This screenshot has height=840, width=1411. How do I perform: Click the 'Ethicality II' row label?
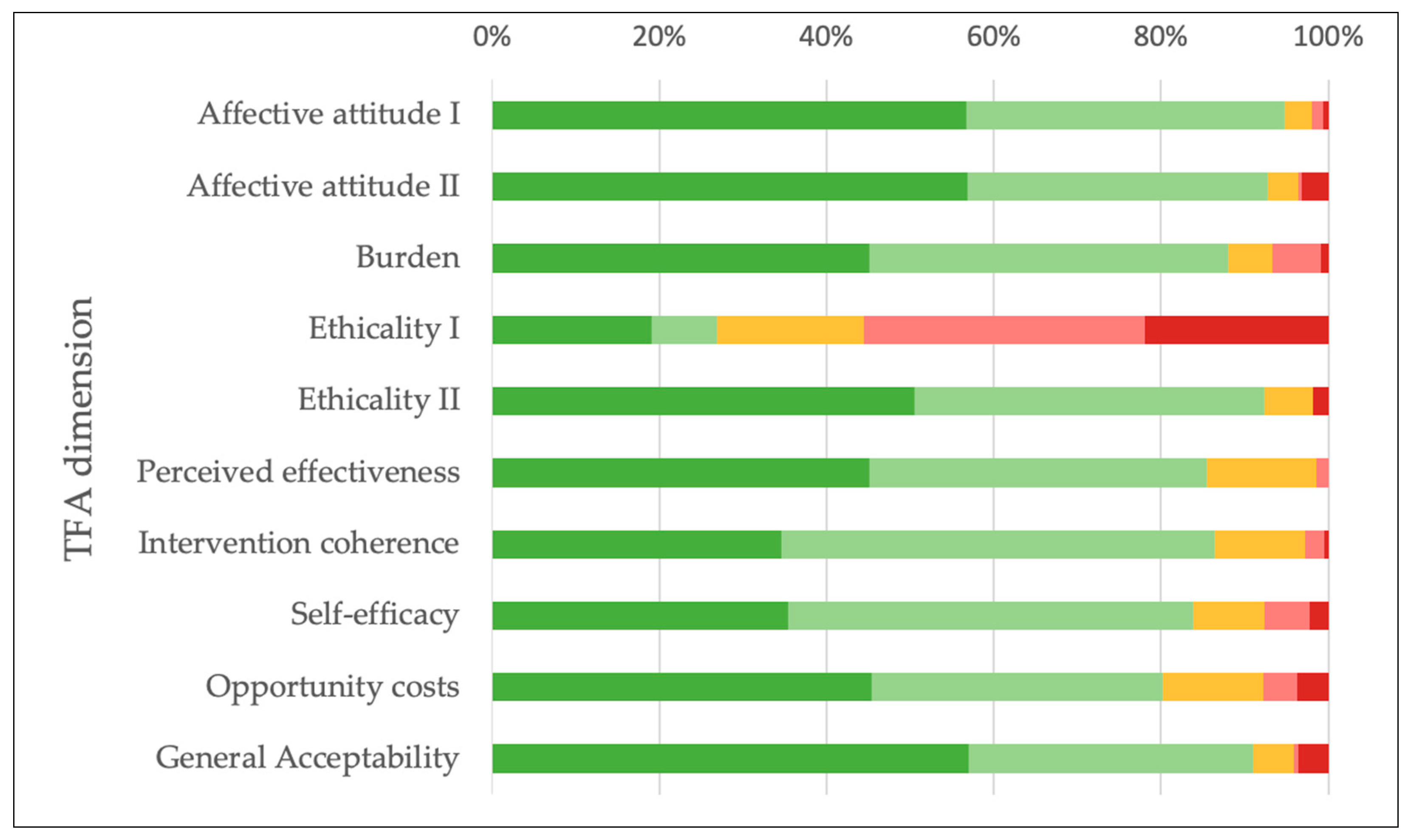point(379,400)
